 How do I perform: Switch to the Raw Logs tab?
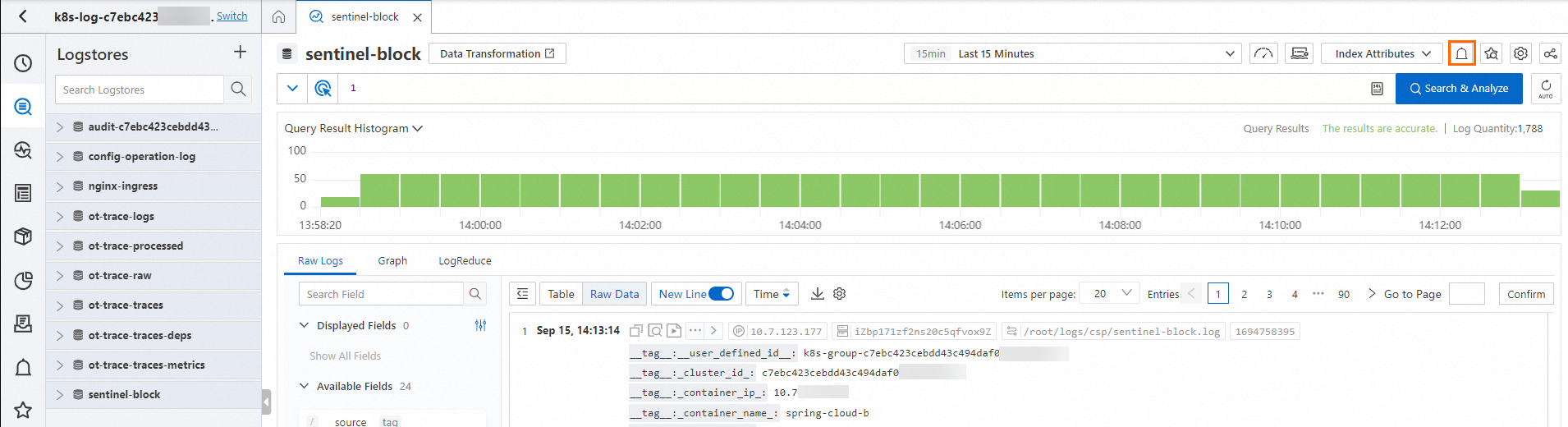click(x=320, y=260)
